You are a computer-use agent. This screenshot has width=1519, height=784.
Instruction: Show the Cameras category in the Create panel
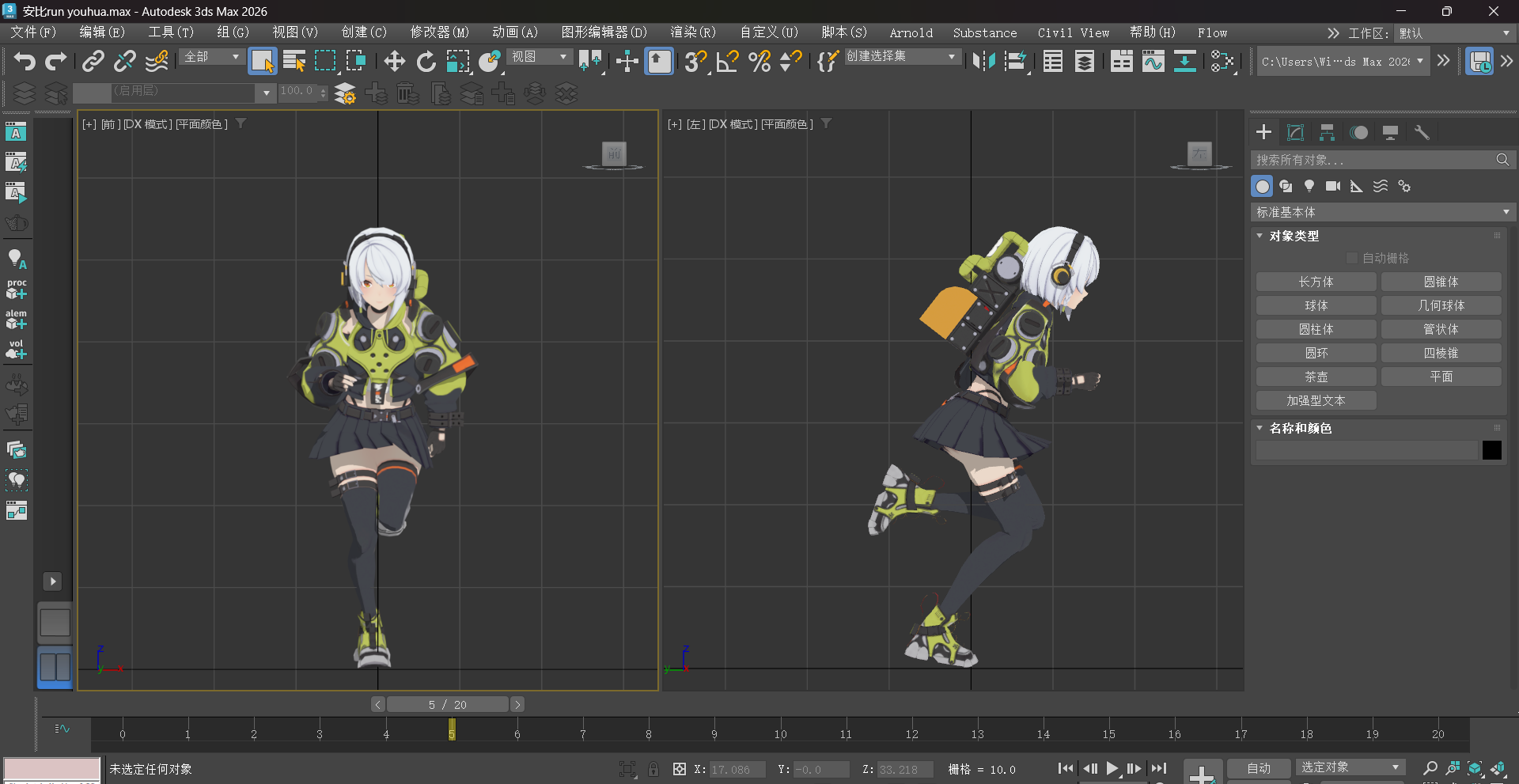[x=1333, y=187]
